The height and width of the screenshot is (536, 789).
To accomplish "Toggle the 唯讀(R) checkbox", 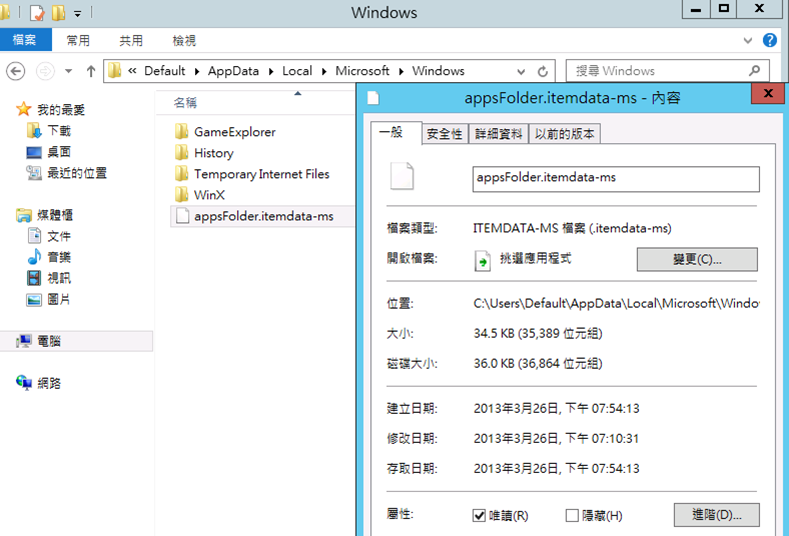I will click(x=479, y=515).
